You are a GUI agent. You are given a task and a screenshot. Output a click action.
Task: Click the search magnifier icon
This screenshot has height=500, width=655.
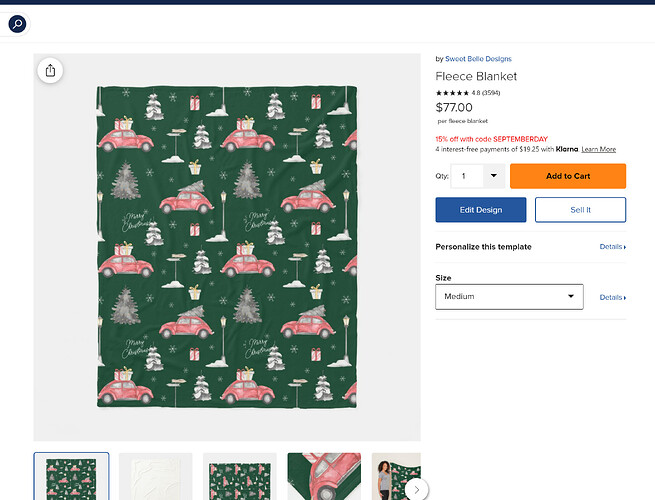[x=17, y=24]
